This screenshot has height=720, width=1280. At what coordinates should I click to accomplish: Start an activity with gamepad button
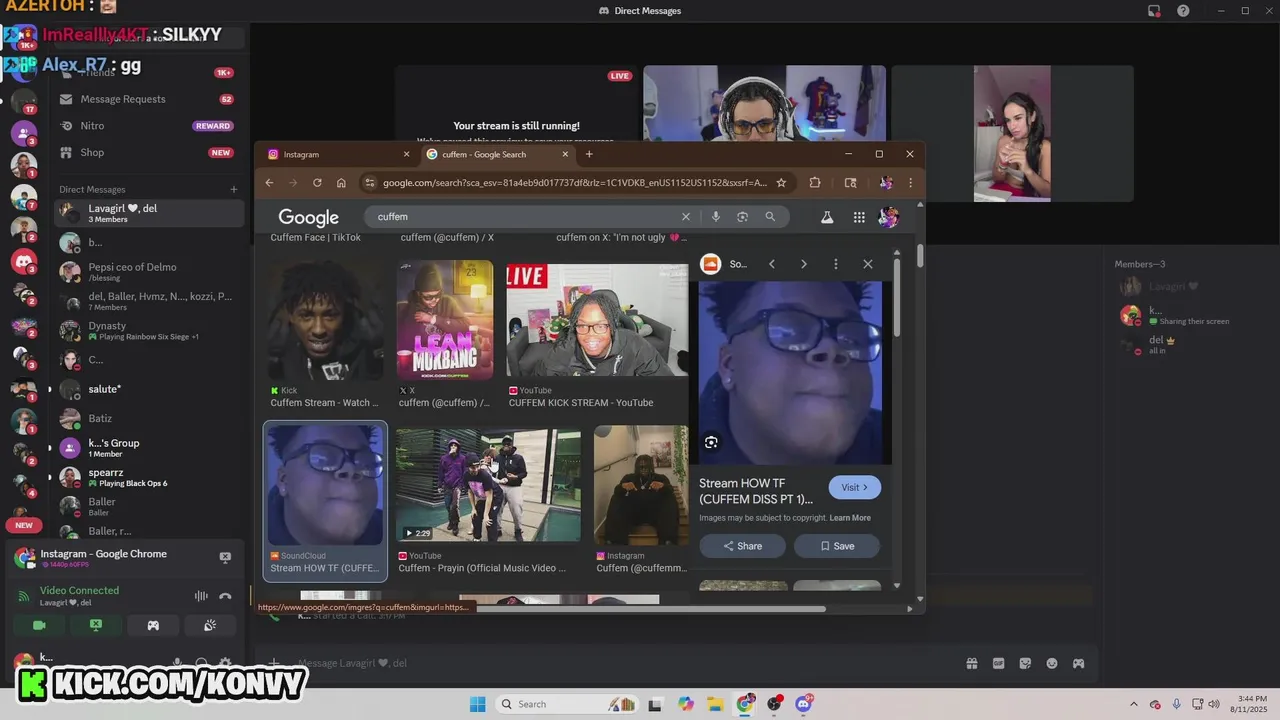point(153,625)
